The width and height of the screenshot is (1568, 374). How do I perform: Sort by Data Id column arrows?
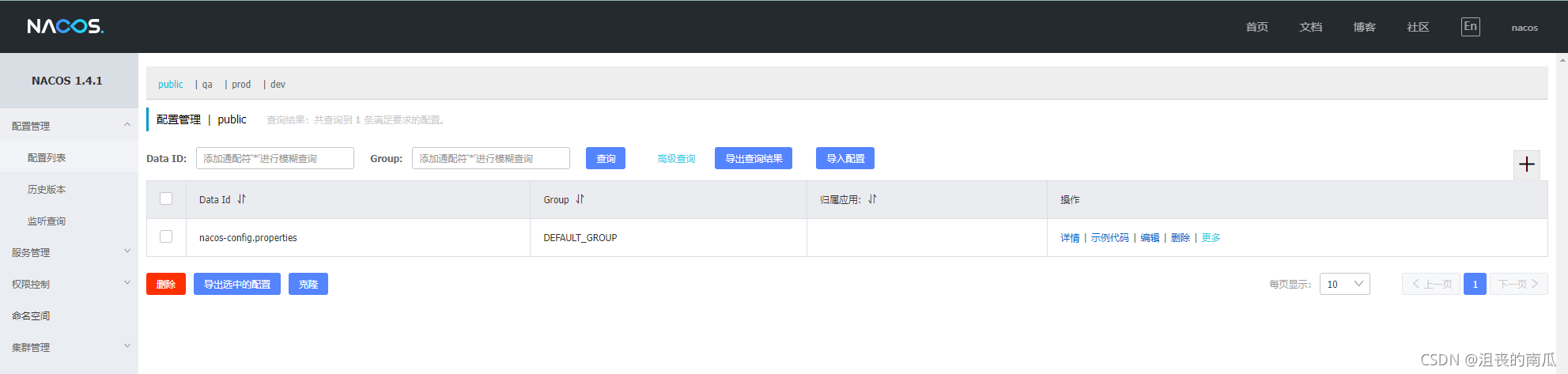pos(241,199)
